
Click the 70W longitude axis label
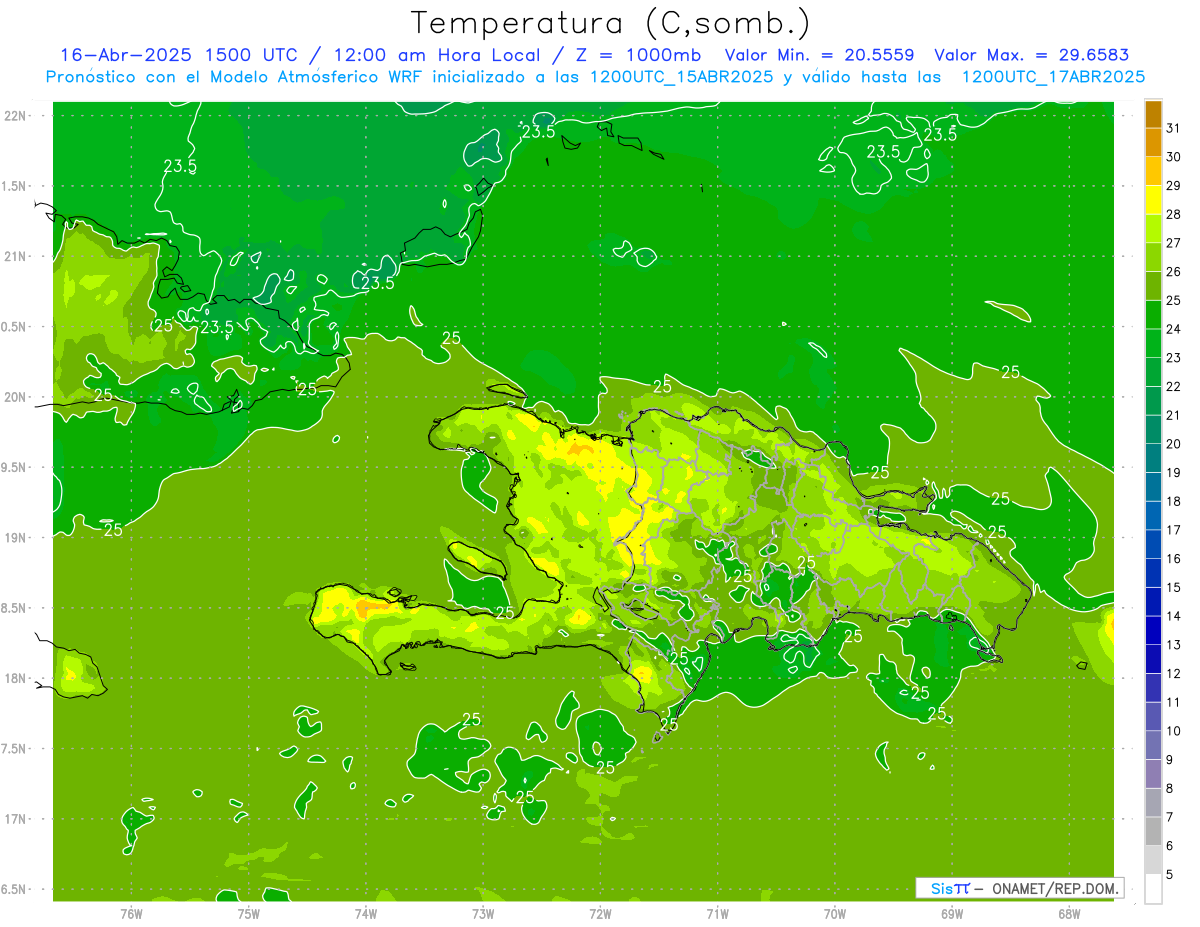click(x=835, y=914)
